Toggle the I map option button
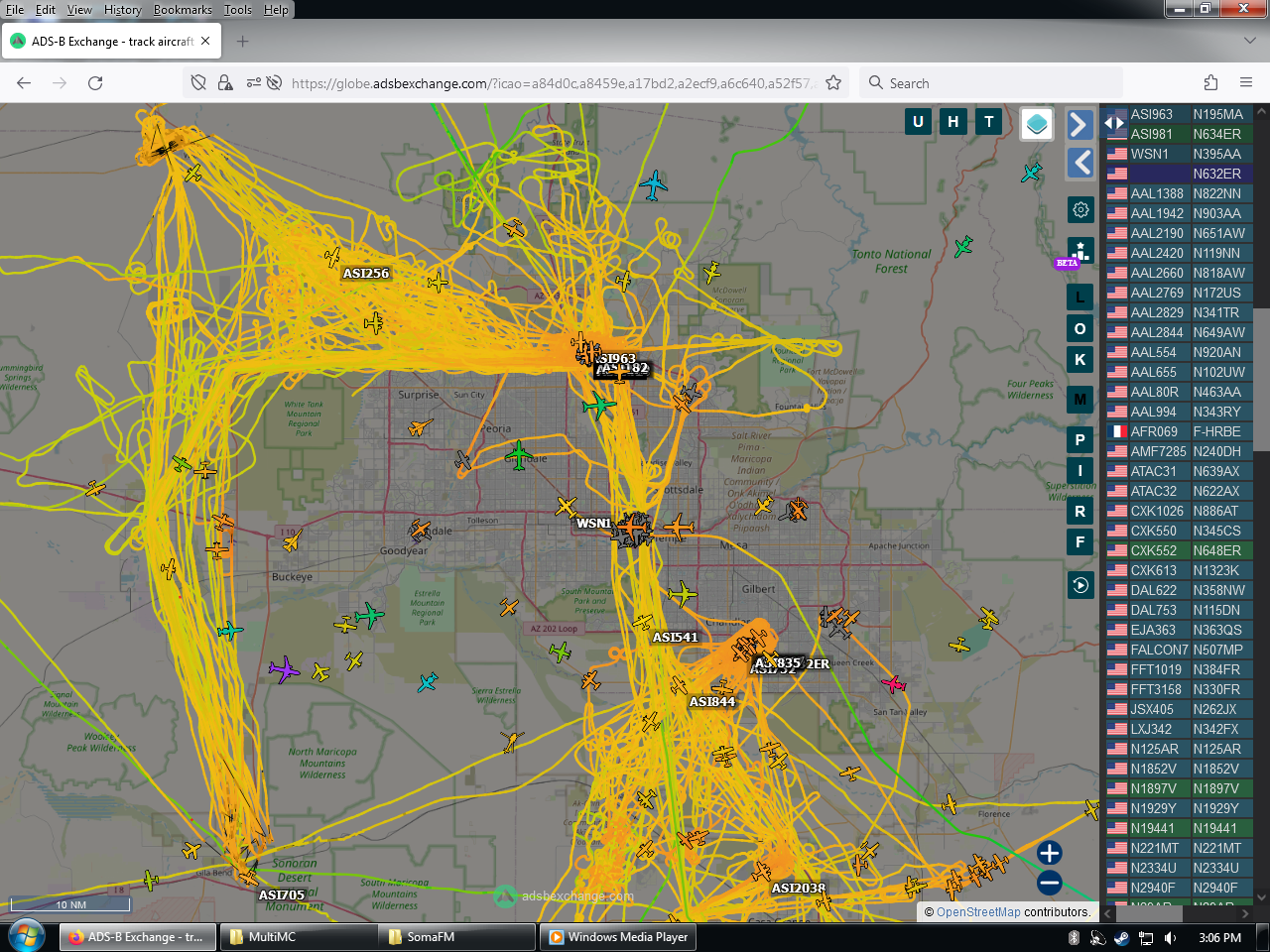The width and height of the screenshot is (1270, 952). pos(1080,471)
